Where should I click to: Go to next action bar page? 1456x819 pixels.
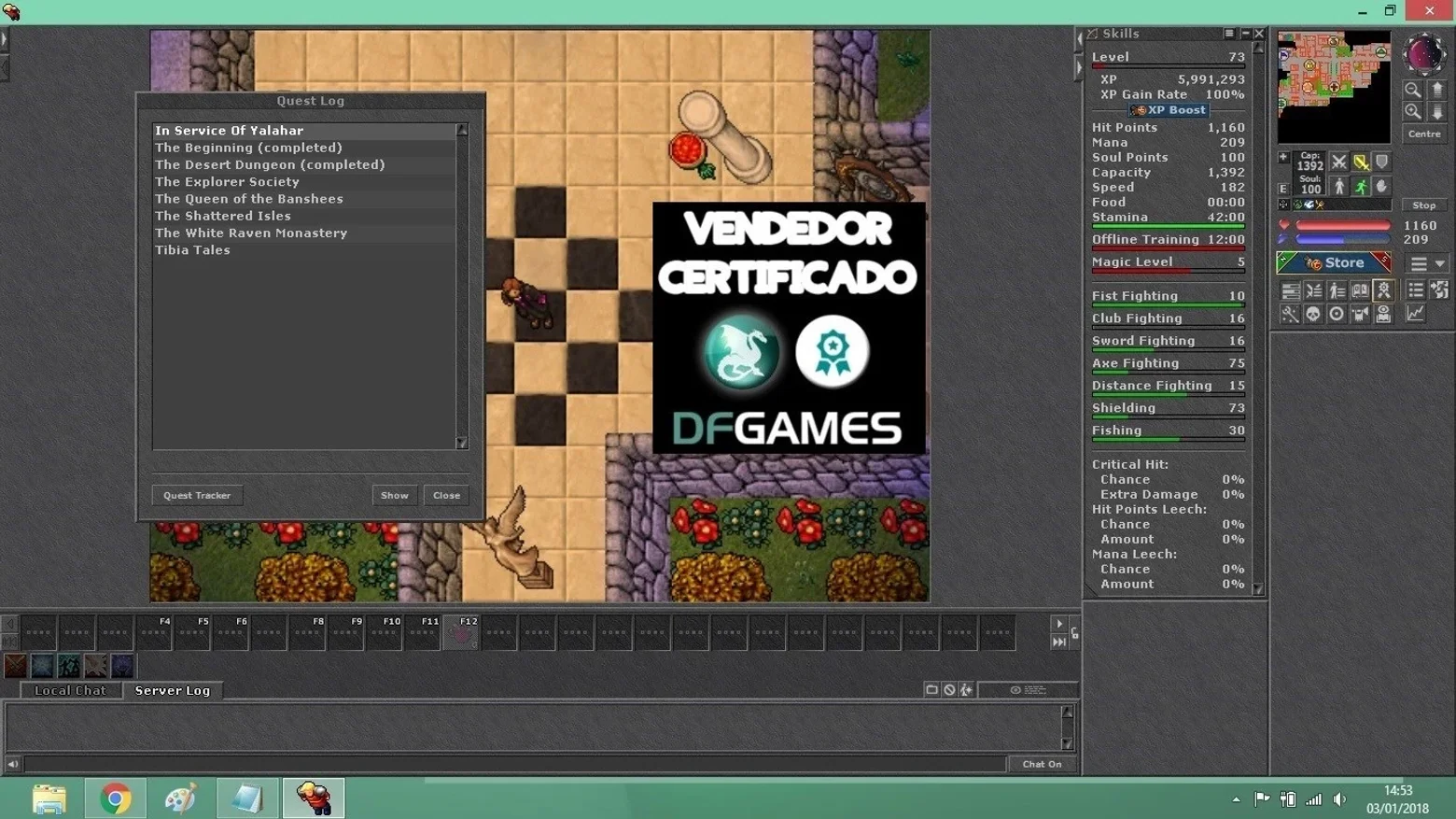tap(1059, 624)
